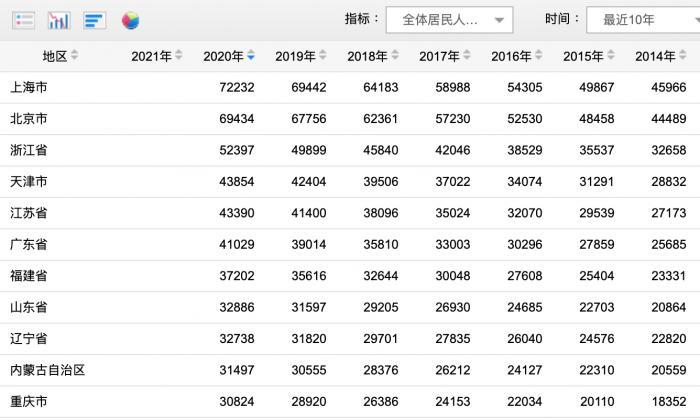Image resolution: width=700 pixels, height=420 pixels.
Task: Select the 江苏省 row label
Action: pyautogui.click(x=29, y=213)
